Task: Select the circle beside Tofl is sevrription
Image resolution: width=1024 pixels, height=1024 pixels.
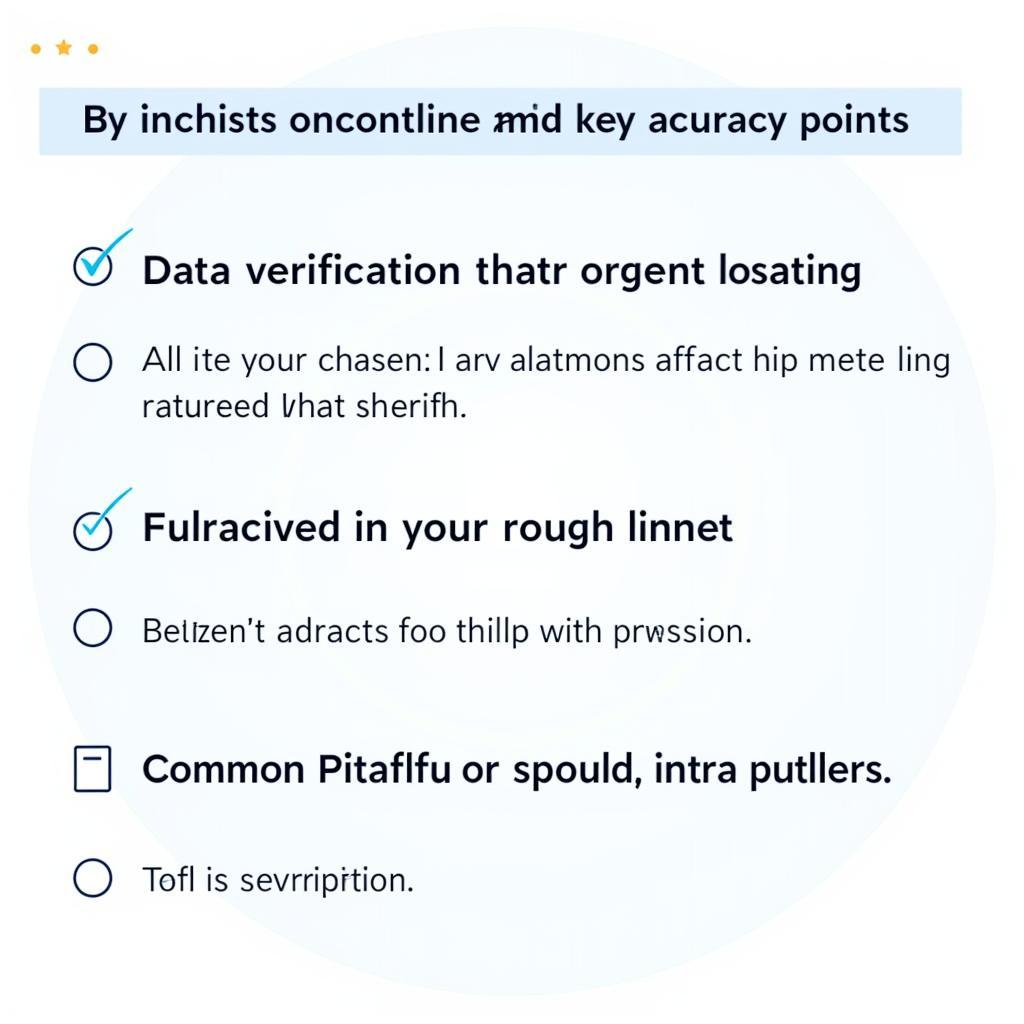Action: (x=93, y=877)
